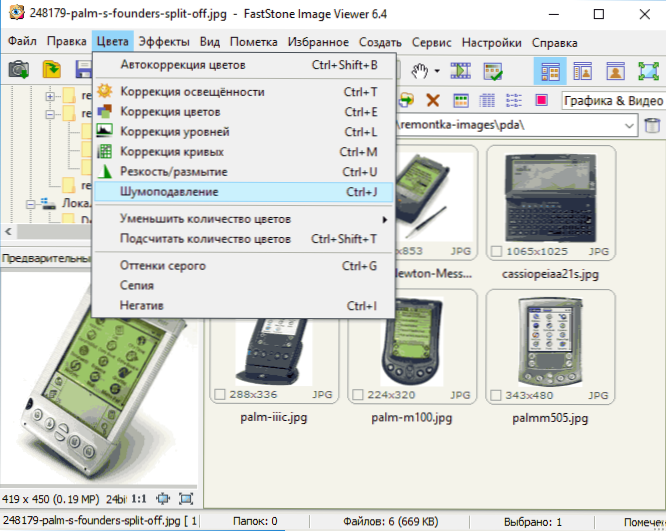Click the Файлов: 6 (669 KB) status text

390,521
